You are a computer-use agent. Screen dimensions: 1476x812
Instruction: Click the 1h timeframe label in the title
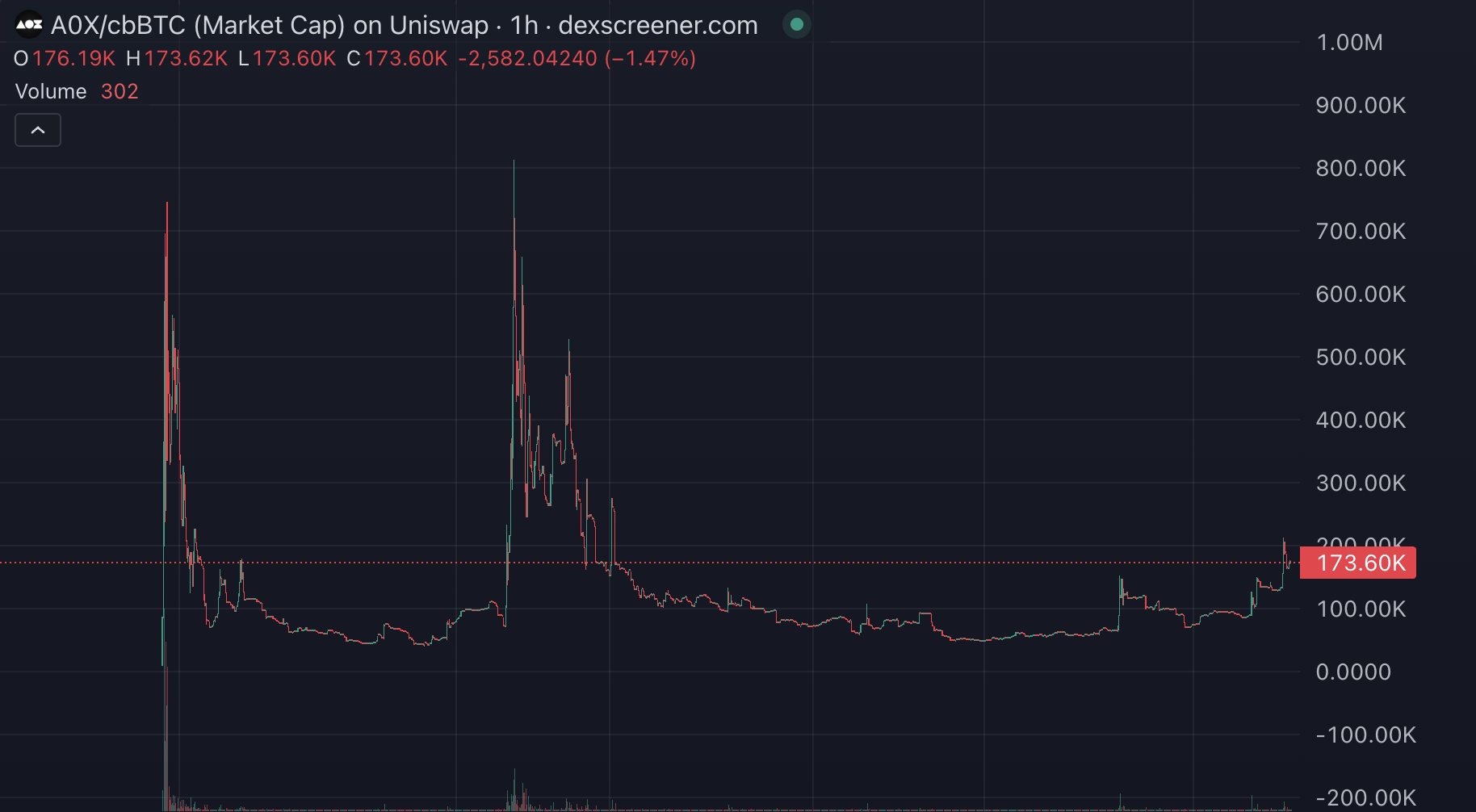pyautogui.click(x=524, y=25)
